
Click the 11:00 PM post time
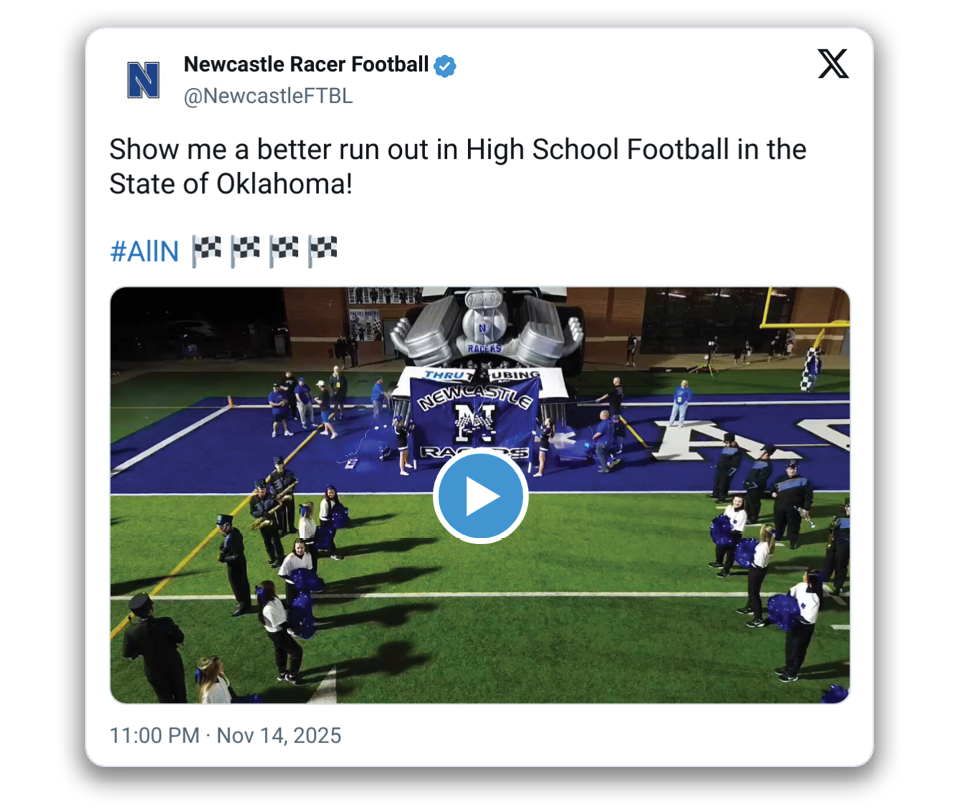[x=155, y=736]
